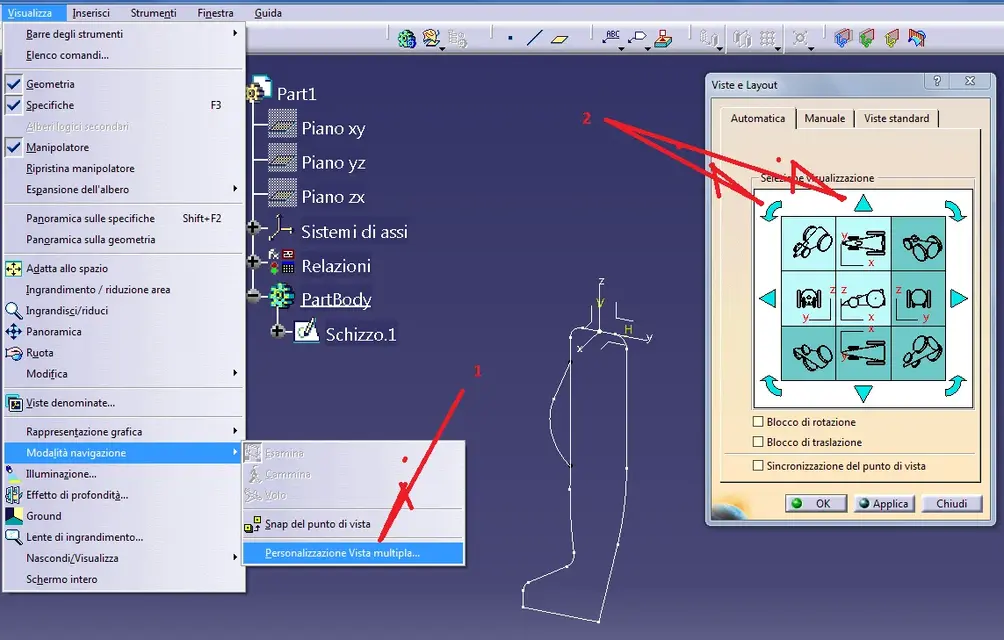The image size is (1004, 640).
Task: Open Viste denominate from the menu
Action: (x=124, y=403)
